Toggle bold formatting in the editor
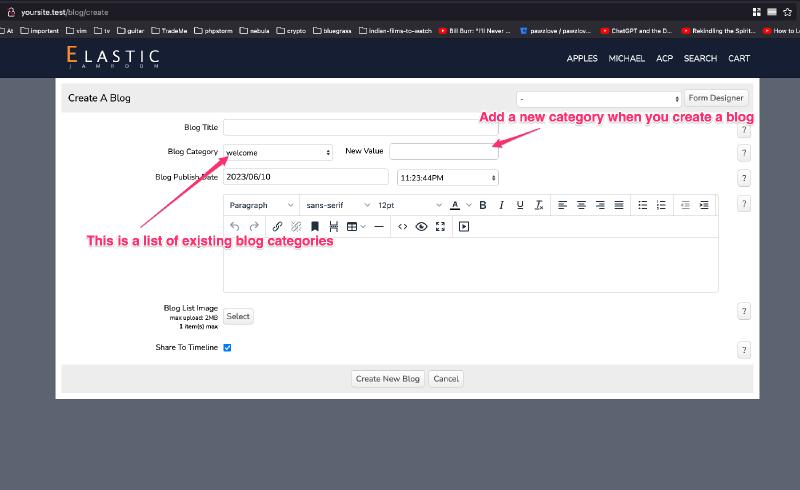800x490 pixels. (482, 205)
